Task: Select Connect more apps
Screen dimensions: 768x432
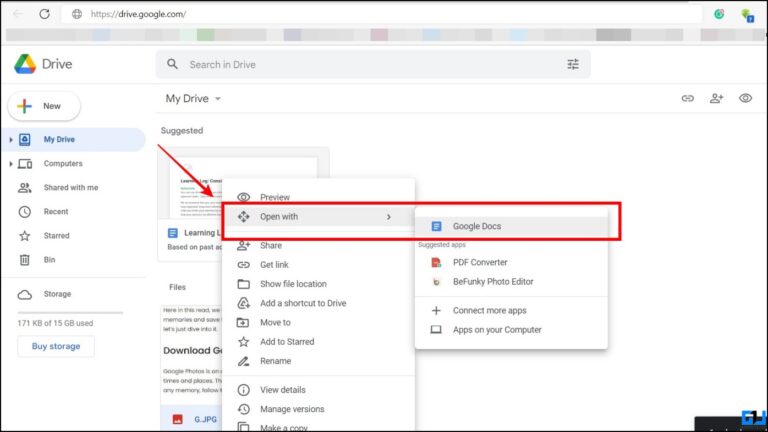Action: (511, 311)
